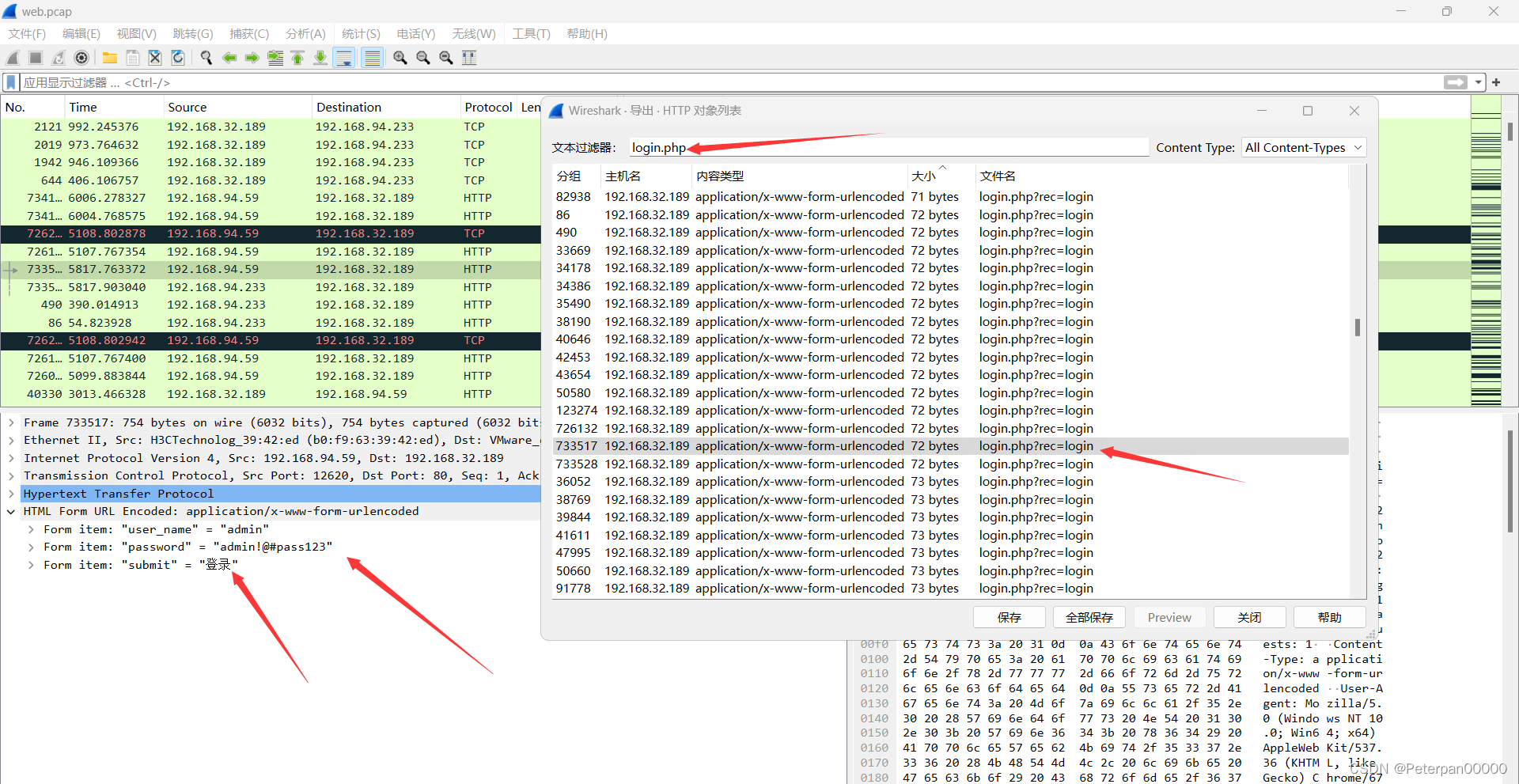1519x784 pixels.
Task: Zoom out main window text
Action: pyautogui.click(x=423, y=58)
